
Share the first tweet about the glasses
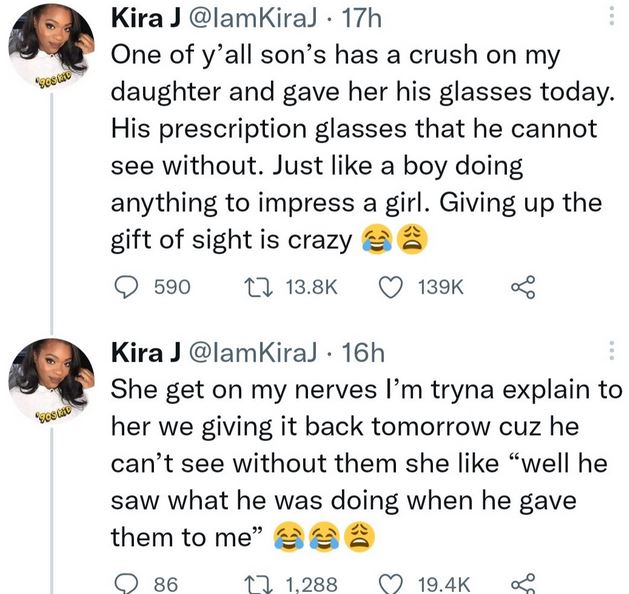point(520,287)
